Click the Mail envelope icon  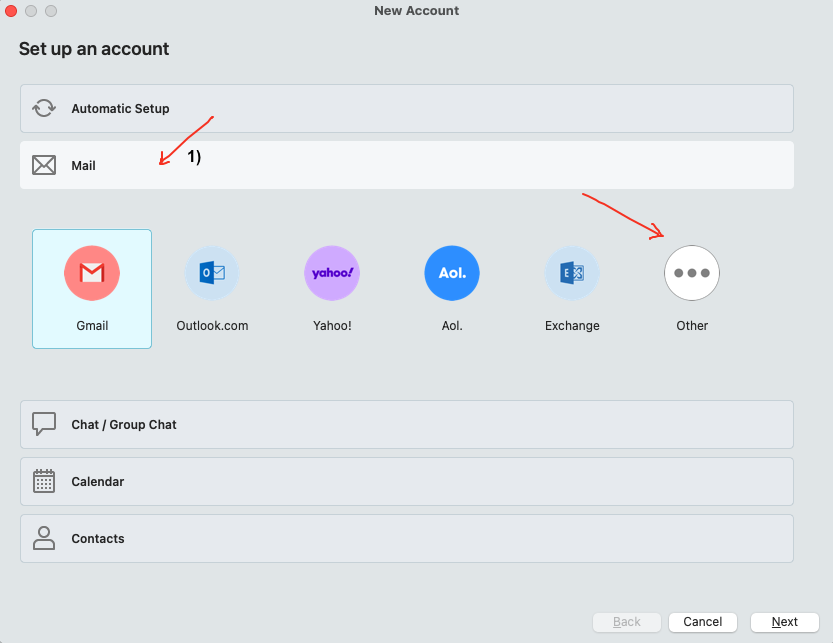pos(44,165)
